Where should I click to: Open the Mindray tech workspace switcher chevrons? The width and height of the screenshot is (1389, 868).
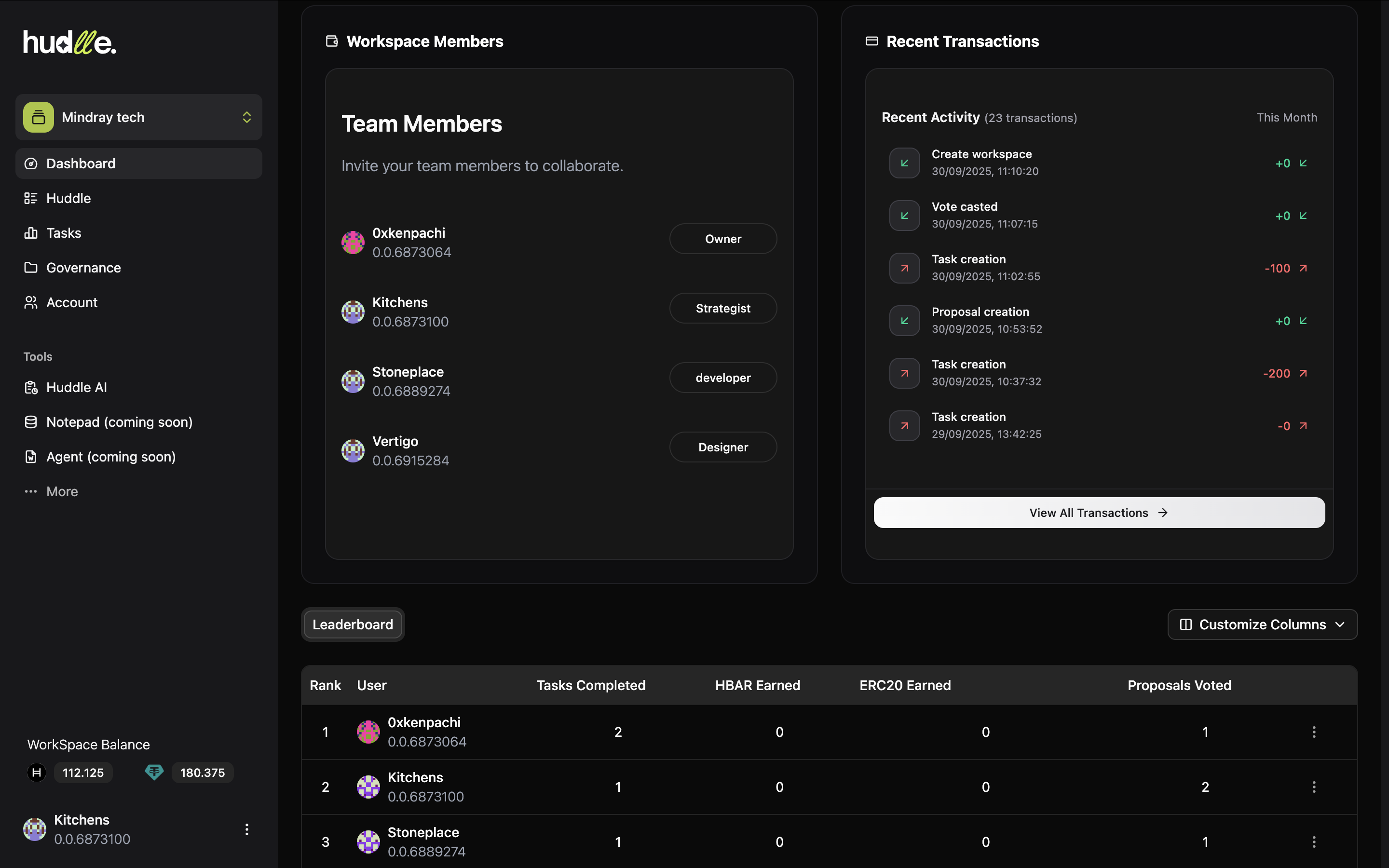pyautogui.click(x=247, y=117)
